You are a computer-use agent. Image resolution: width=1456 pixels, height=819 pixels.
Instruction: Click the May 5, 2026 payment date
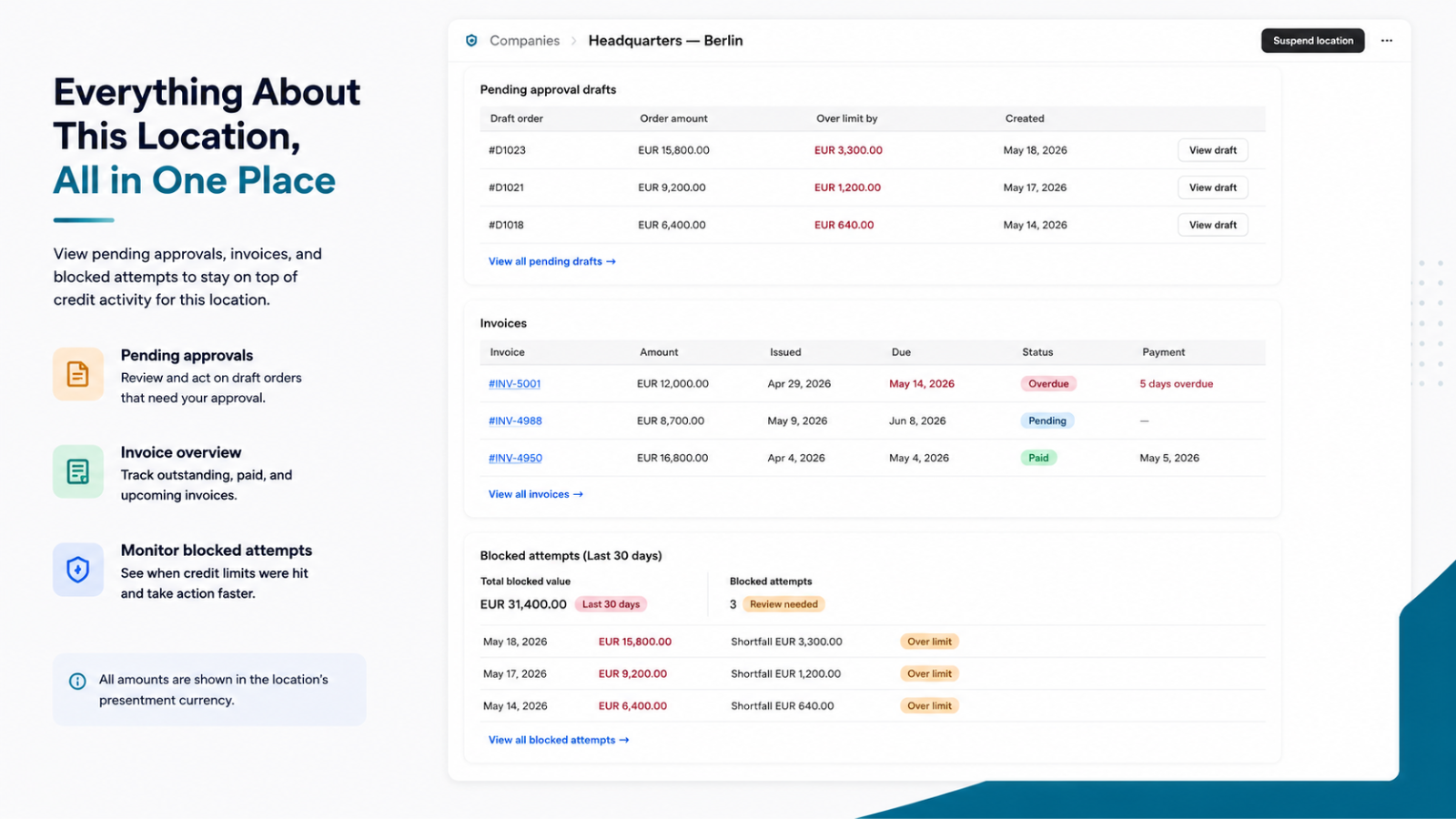click(1169, 459)
